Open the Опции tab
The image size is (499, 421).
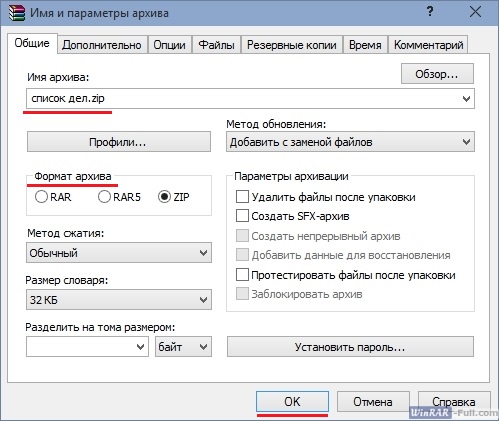click(169, 45)
